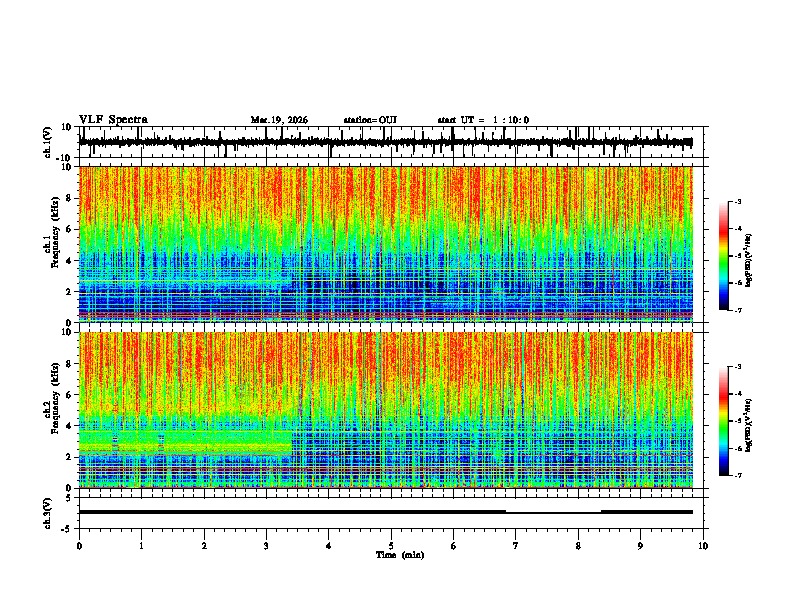This screenshot has width=792, height=612.
Task: Click the ch.3(V) axis label at bottom
Action: (x=48, y=513)
